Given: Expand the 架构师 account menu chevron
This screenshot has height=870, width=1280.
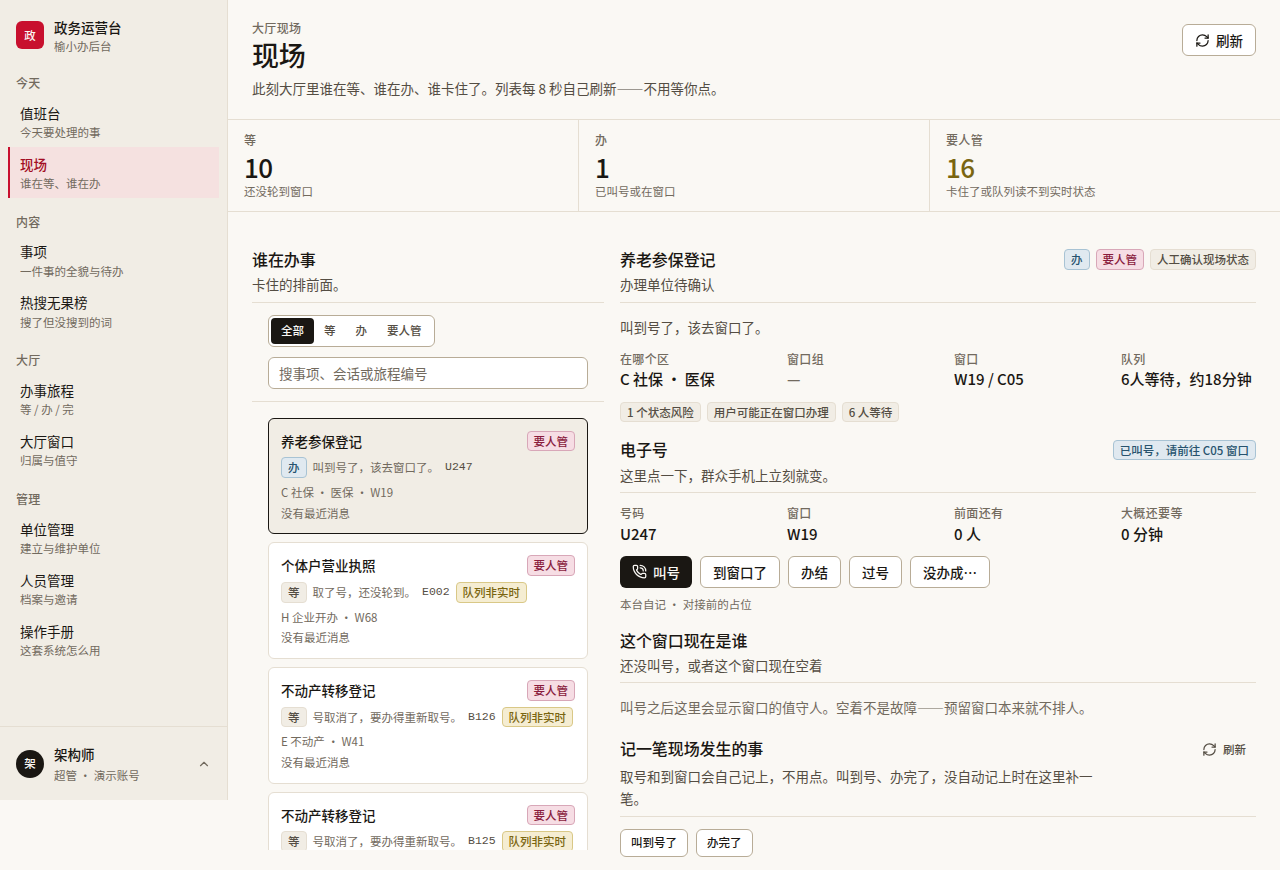Looking at the screenshot, I should pos(204,764).
